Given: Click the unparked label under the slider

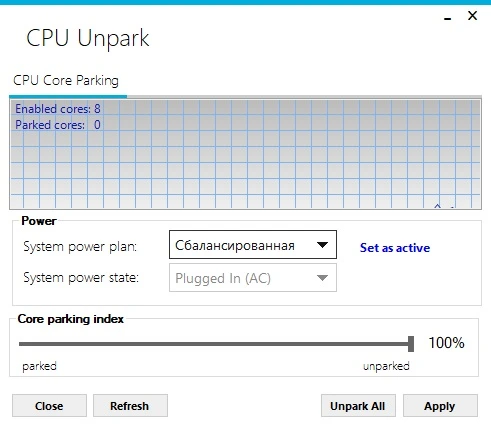Looking at the screenshot, I should tap(386, 366).
